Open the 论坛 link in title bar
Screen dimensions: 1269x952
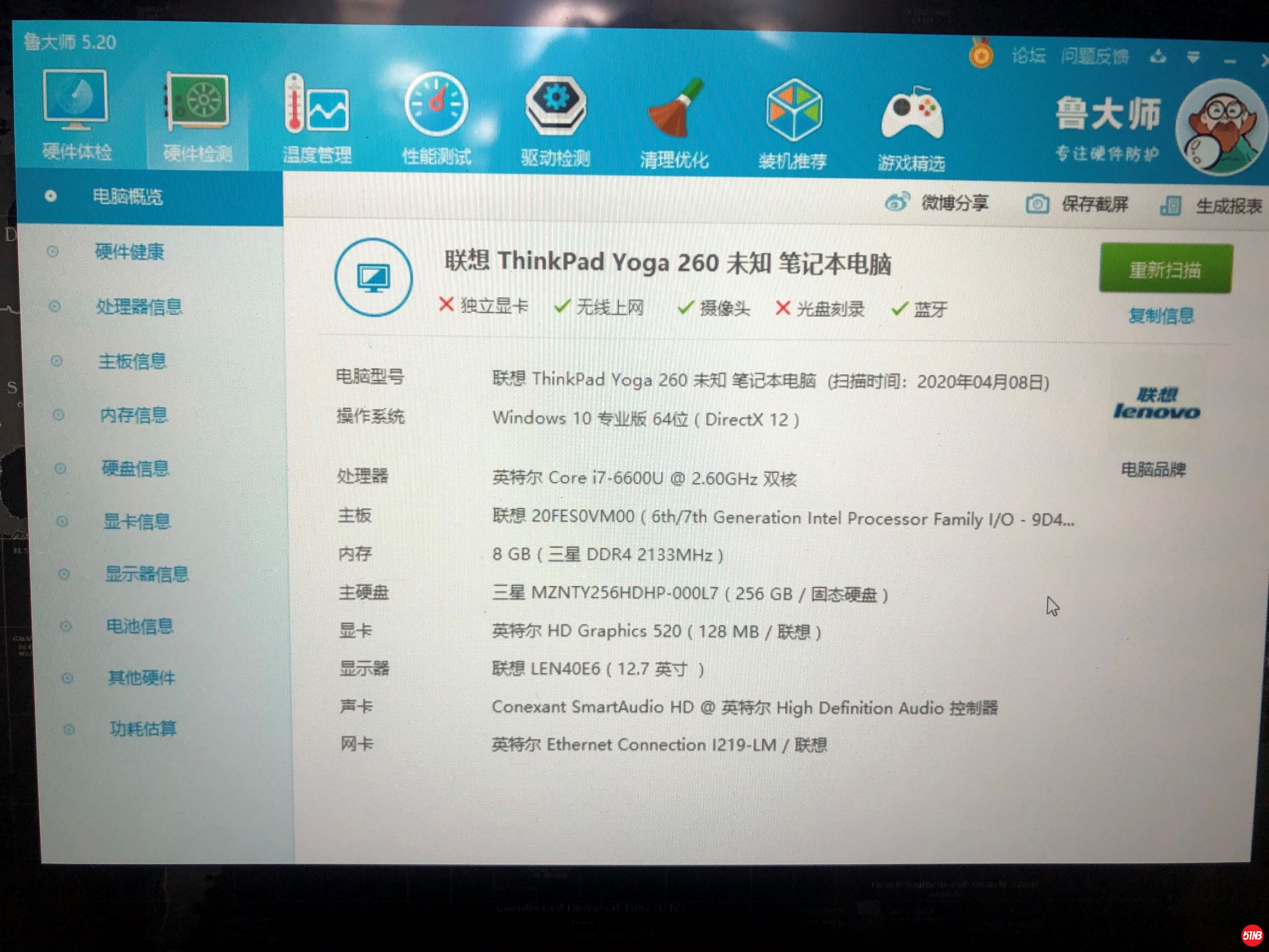(x=1028, y=56)
